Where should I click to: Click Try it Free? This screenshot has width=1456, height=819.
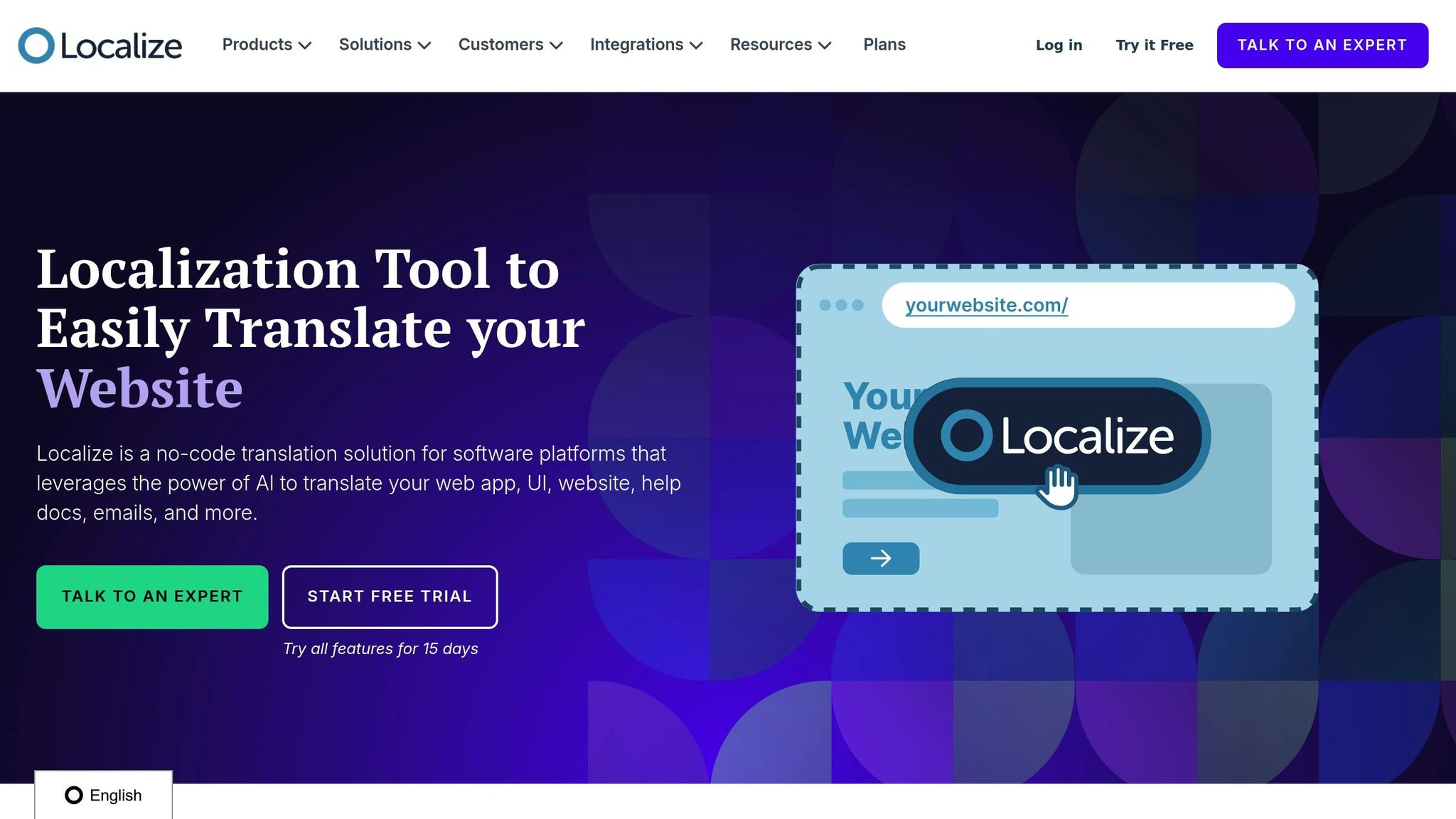coord(1153,45)
